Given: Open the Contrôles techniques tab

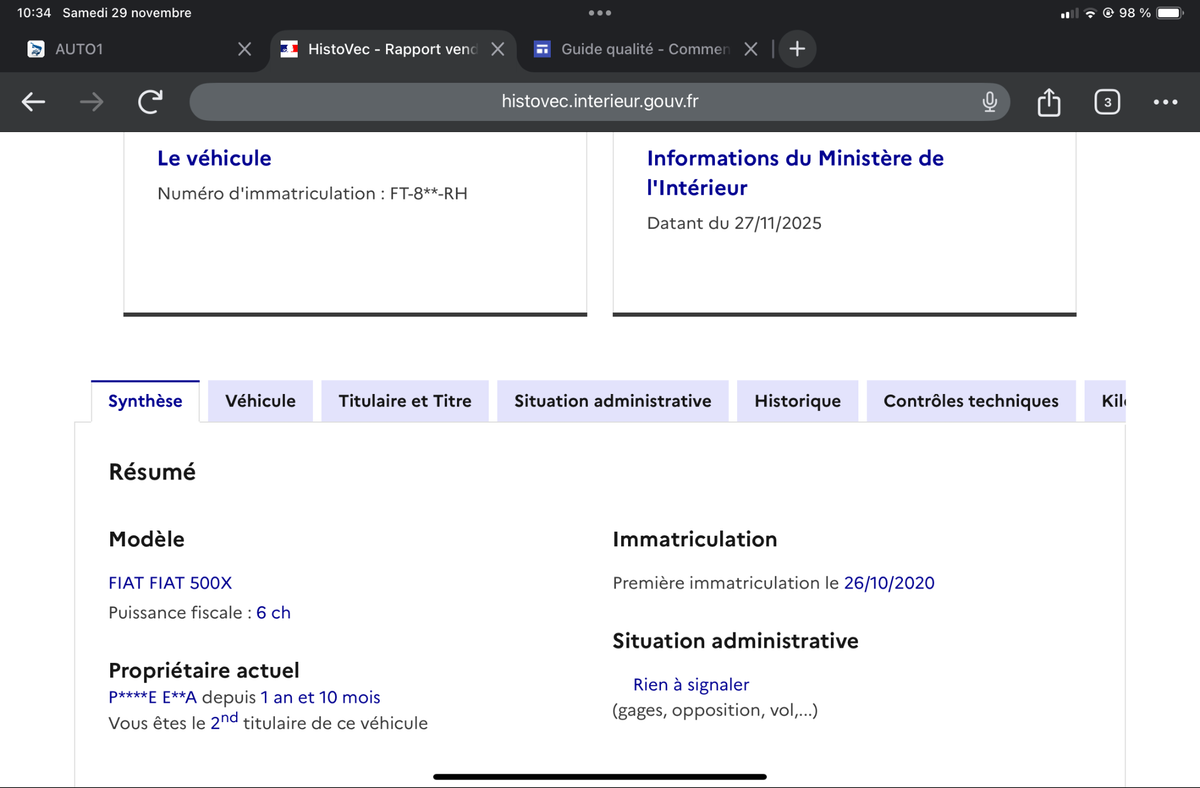Looking at the screenshot, I should click(971, 401).
